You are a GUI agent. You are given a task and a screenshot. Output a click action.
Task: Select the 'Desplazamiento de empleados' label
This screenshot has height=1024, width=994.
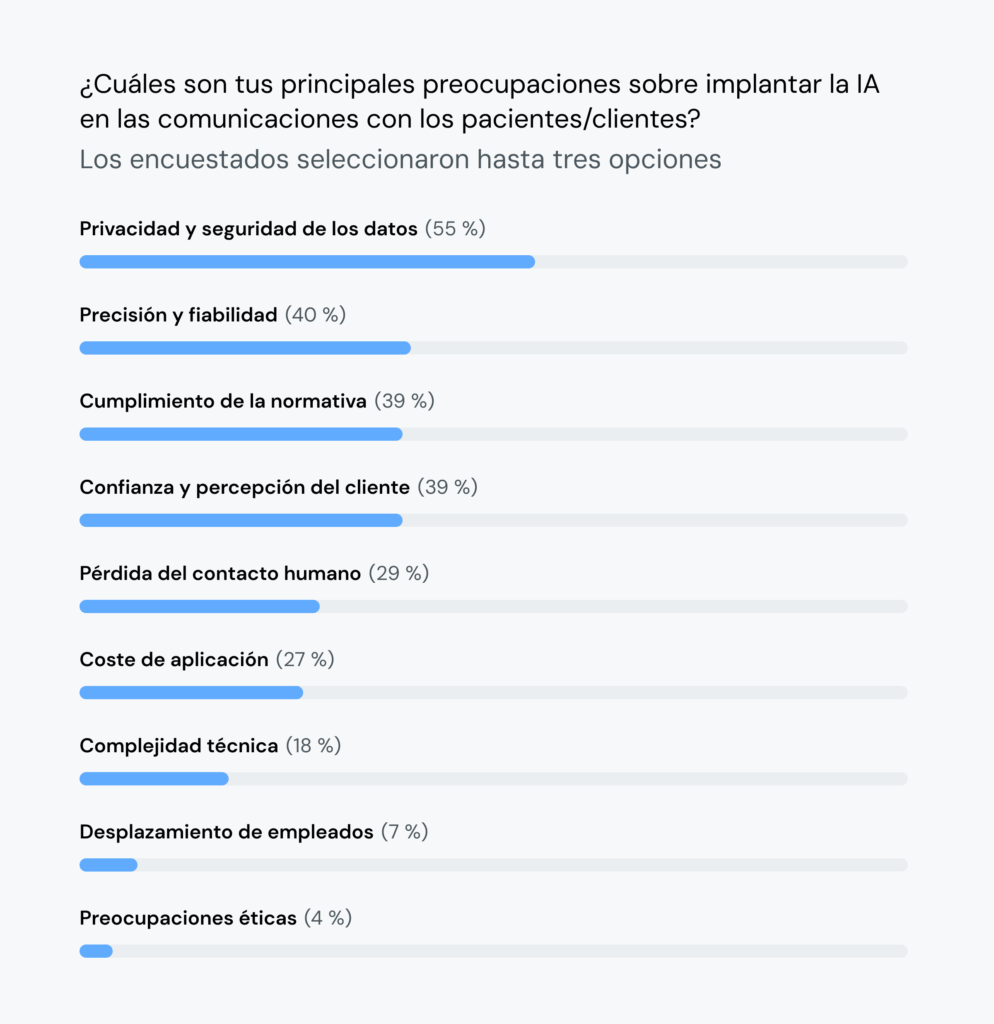(x=226, y=831)
